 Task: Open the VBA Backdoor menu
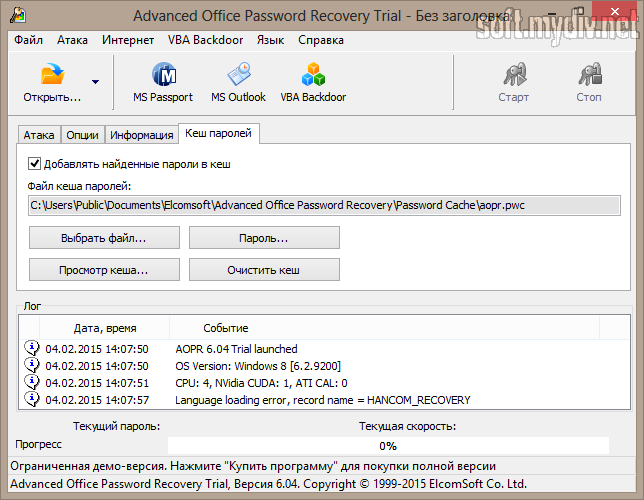coord(205,40)
